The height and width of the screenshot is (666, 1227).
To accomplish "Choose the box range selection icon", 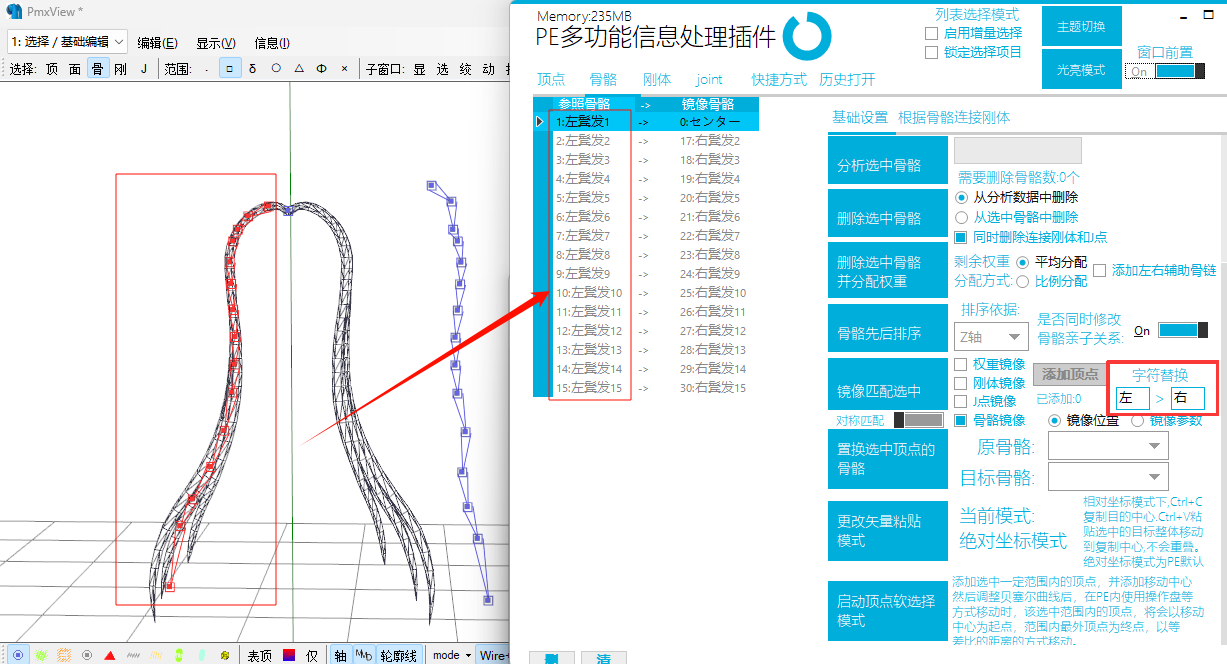I will (229, 69).
